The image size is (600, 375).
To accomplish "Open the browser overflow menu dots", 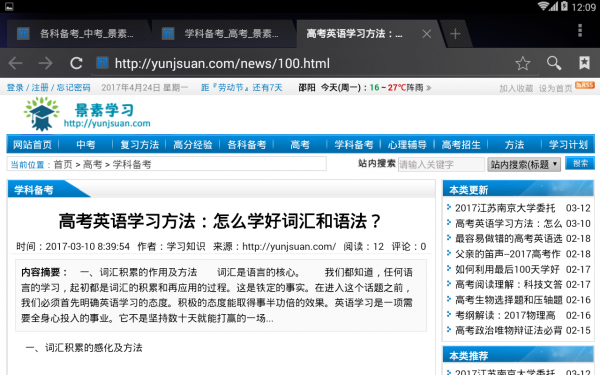I will pos(580,30).
